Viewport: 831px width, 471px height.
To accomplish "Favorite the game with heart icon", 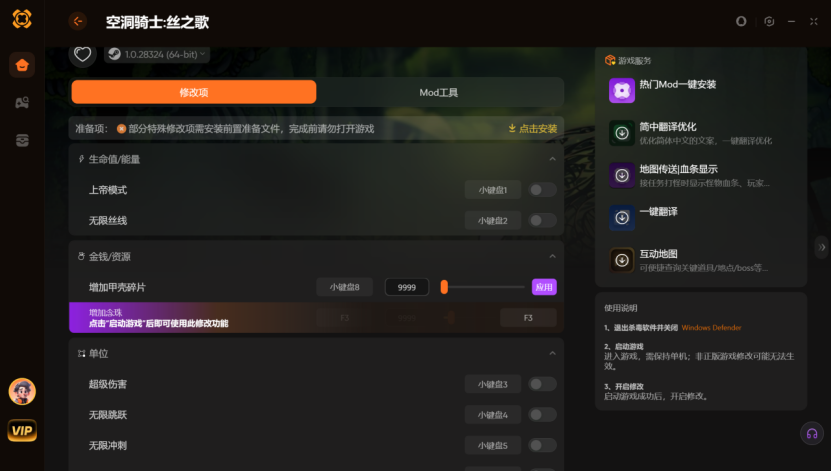I will [x=82, y=54].
